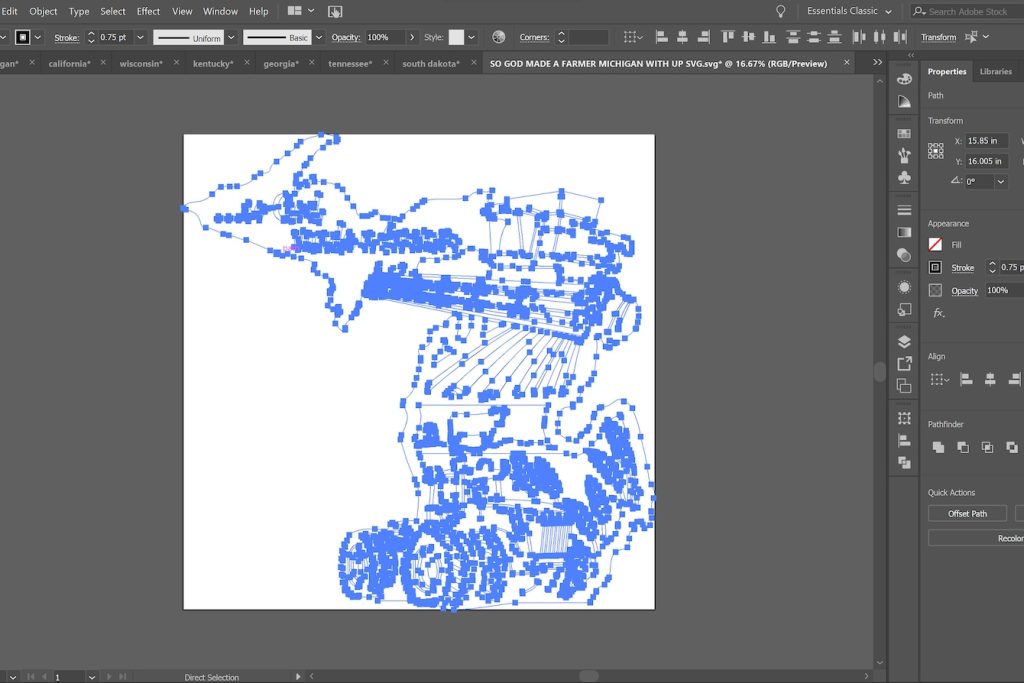Expand the Uniform stroke profile dropdown
Viewport: 1024px width, 683px height.
click(x=231, y=37)
